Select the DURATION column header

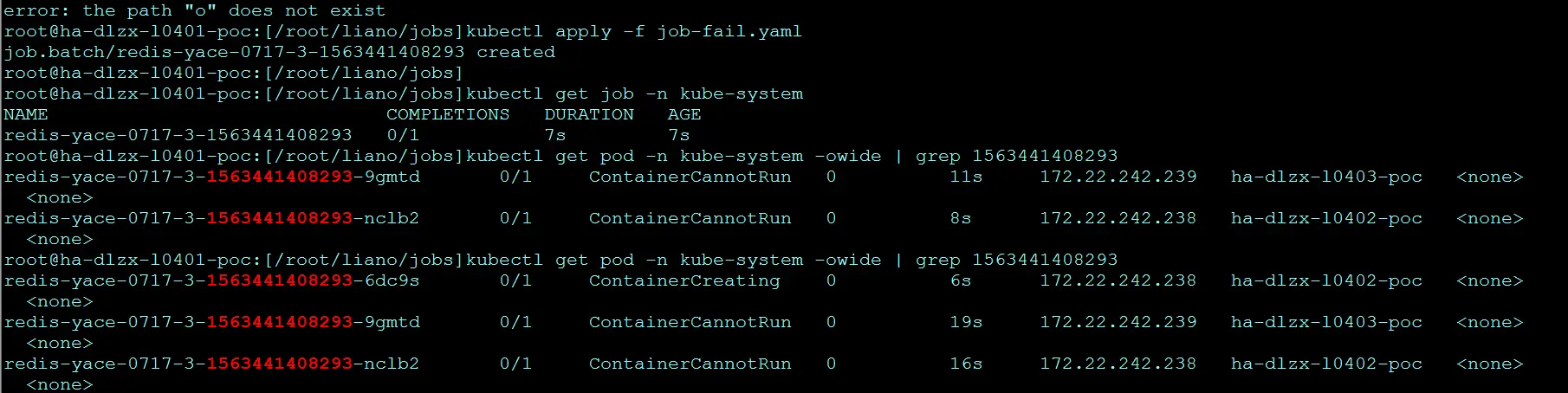pos(589,114)
